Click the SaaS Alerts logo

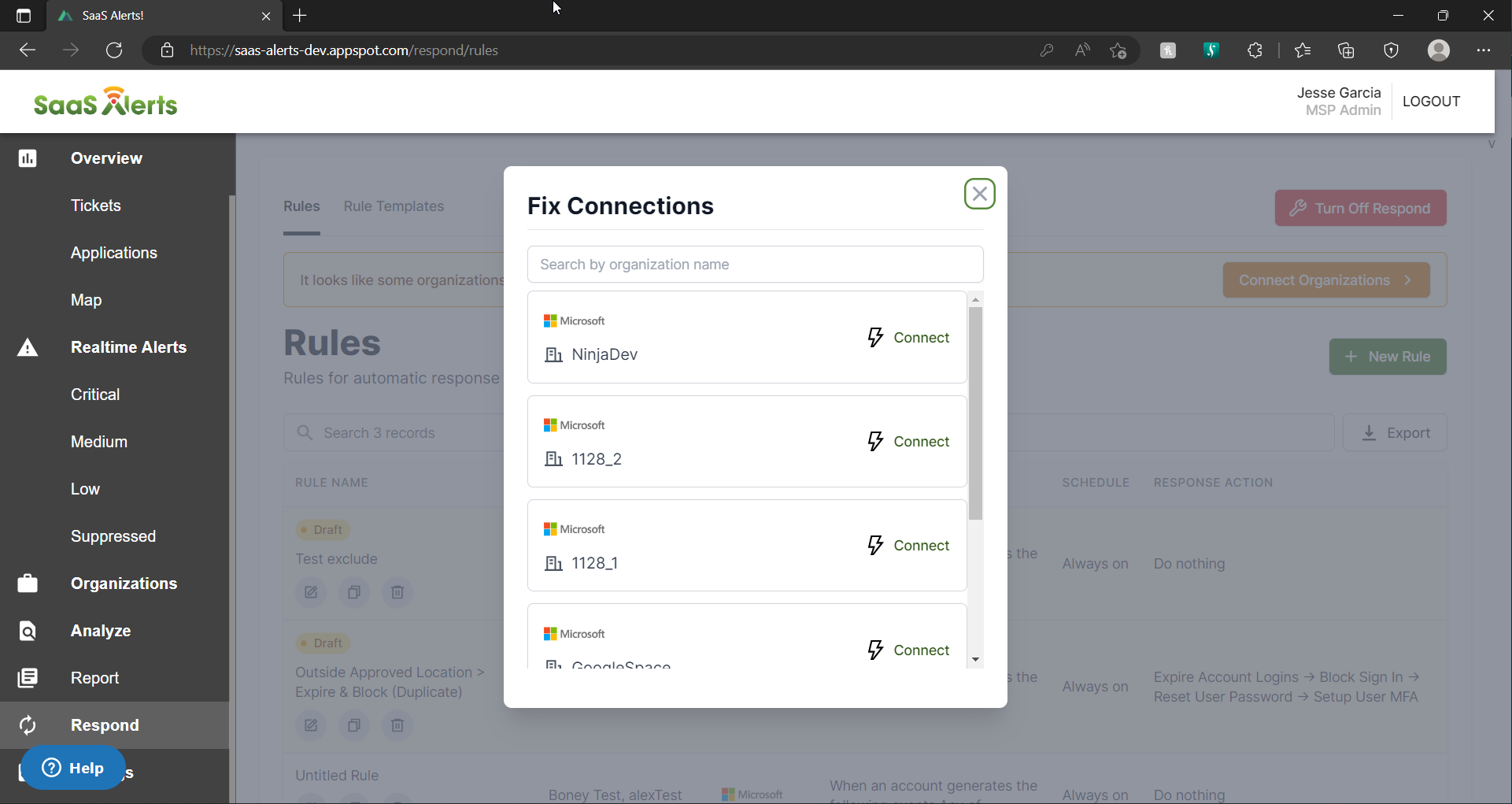tap(105, 101)
